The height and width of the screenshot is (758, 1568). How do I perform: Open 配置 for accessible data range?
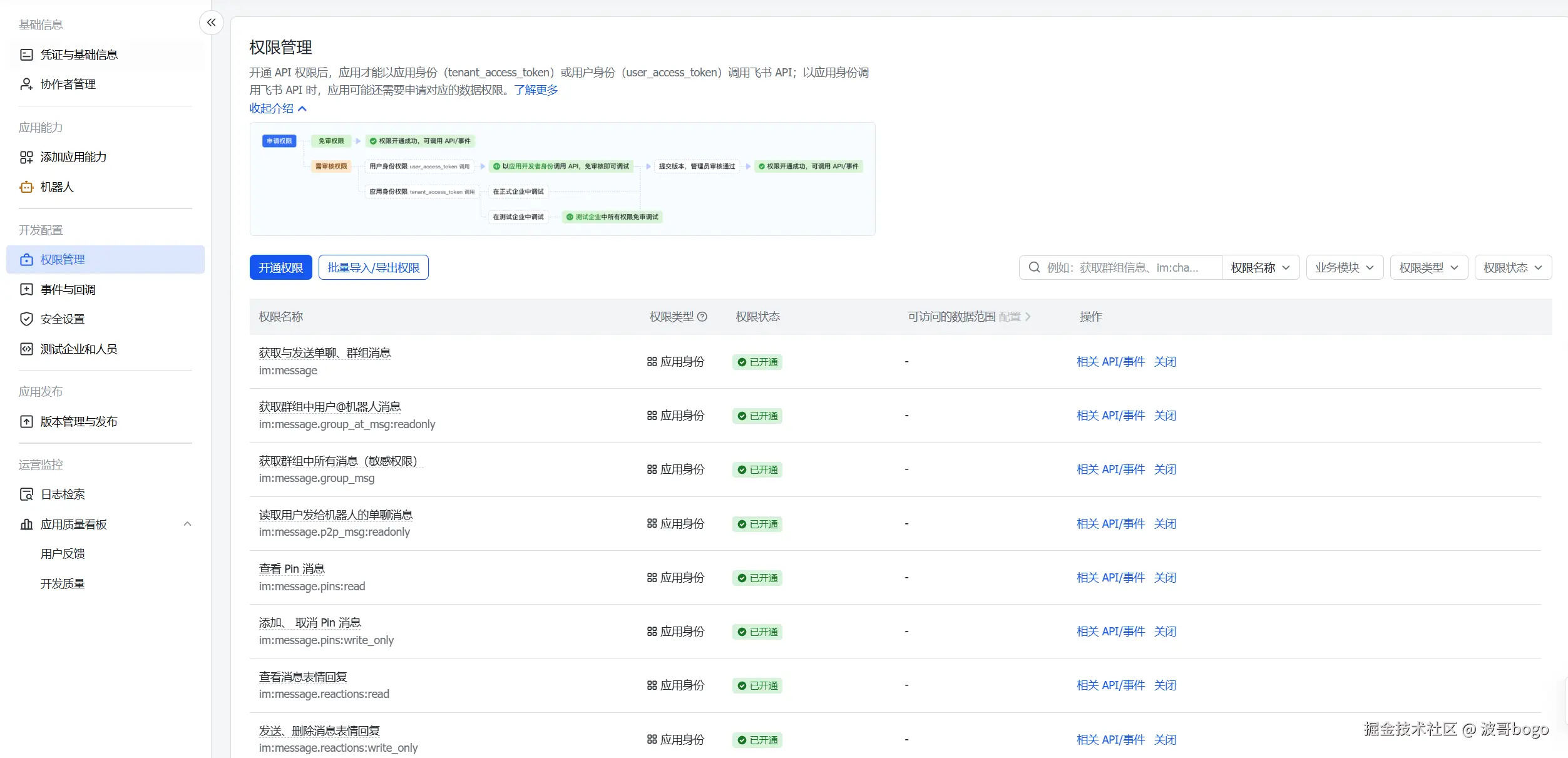[1015, 317]
